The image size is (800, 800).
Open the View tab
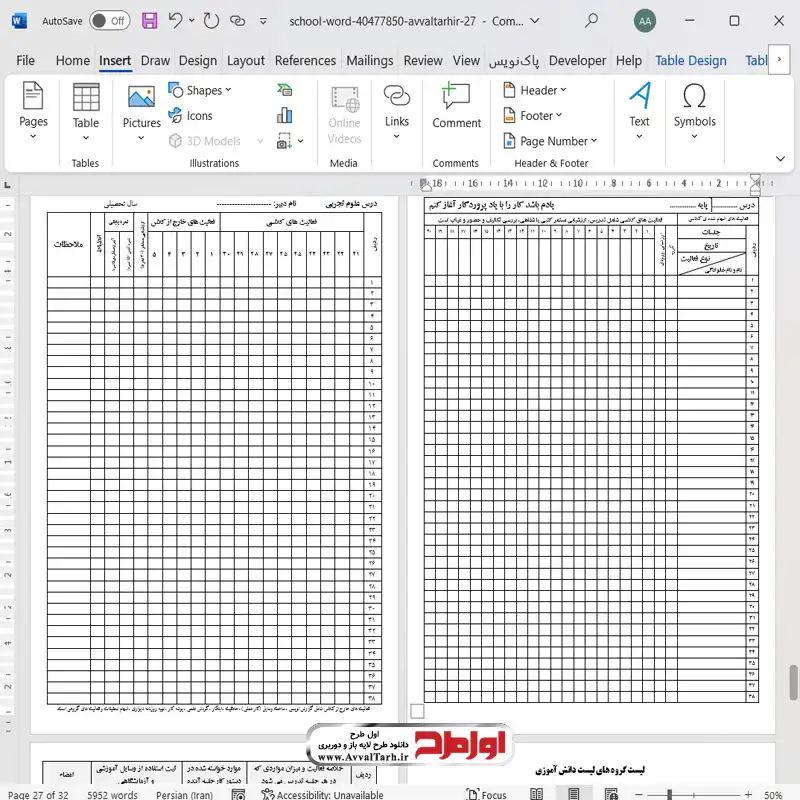466,61
